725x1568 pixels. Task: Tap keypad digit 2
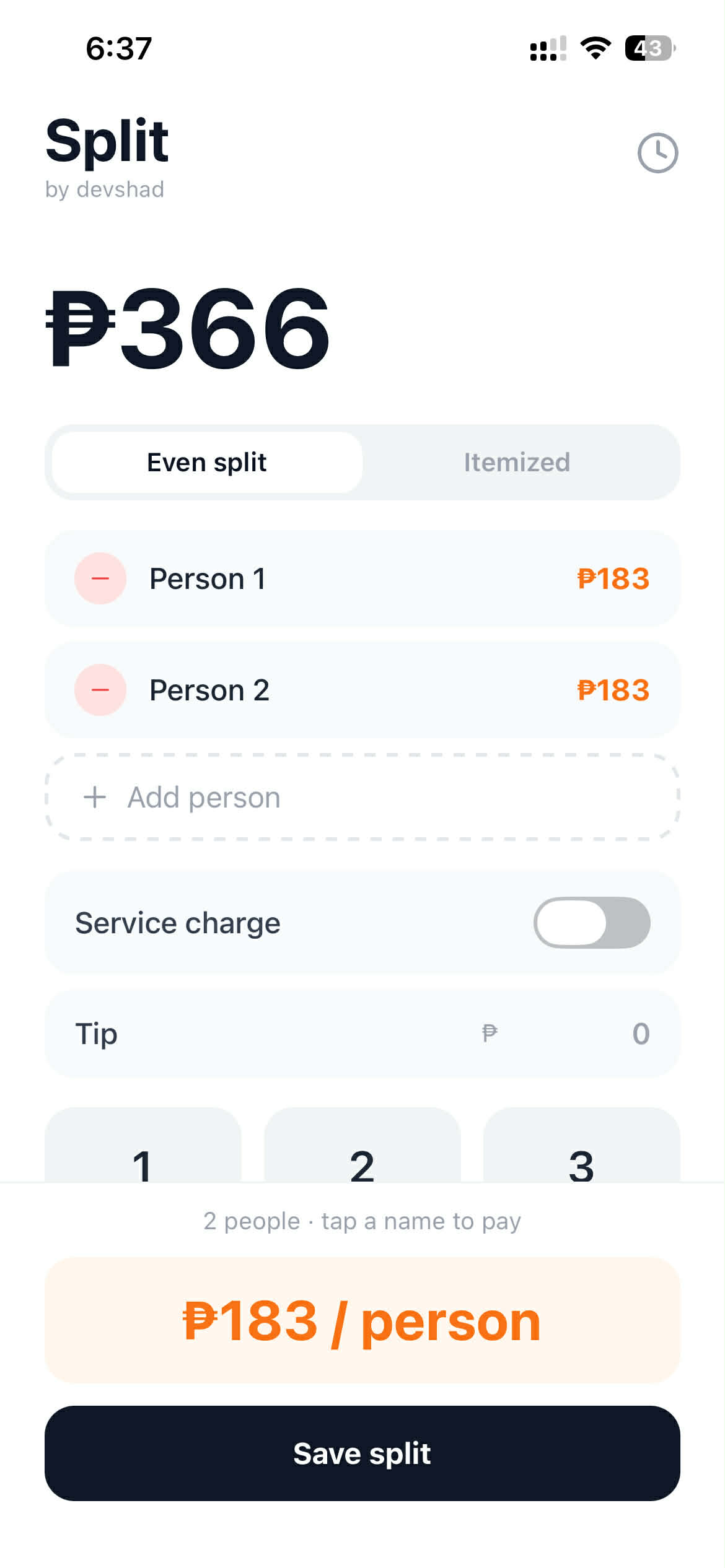(x=362, y=1146)
